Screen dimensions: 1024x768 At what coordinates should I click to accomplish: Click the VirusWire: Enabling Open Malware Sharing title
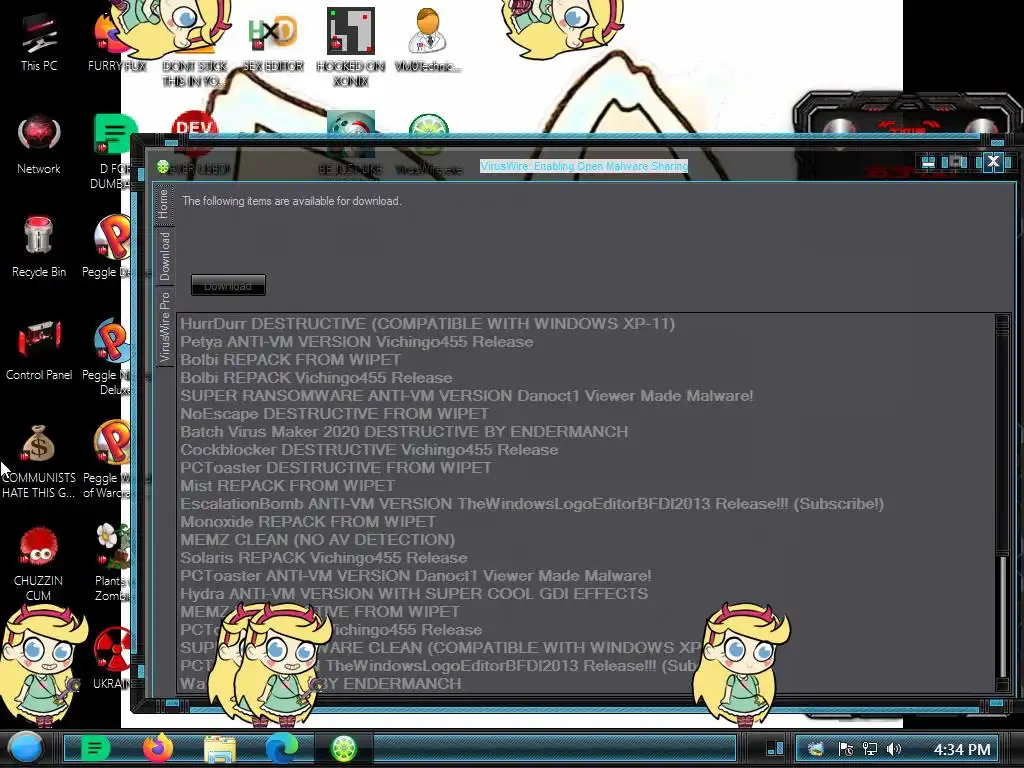tap(584, 166)
